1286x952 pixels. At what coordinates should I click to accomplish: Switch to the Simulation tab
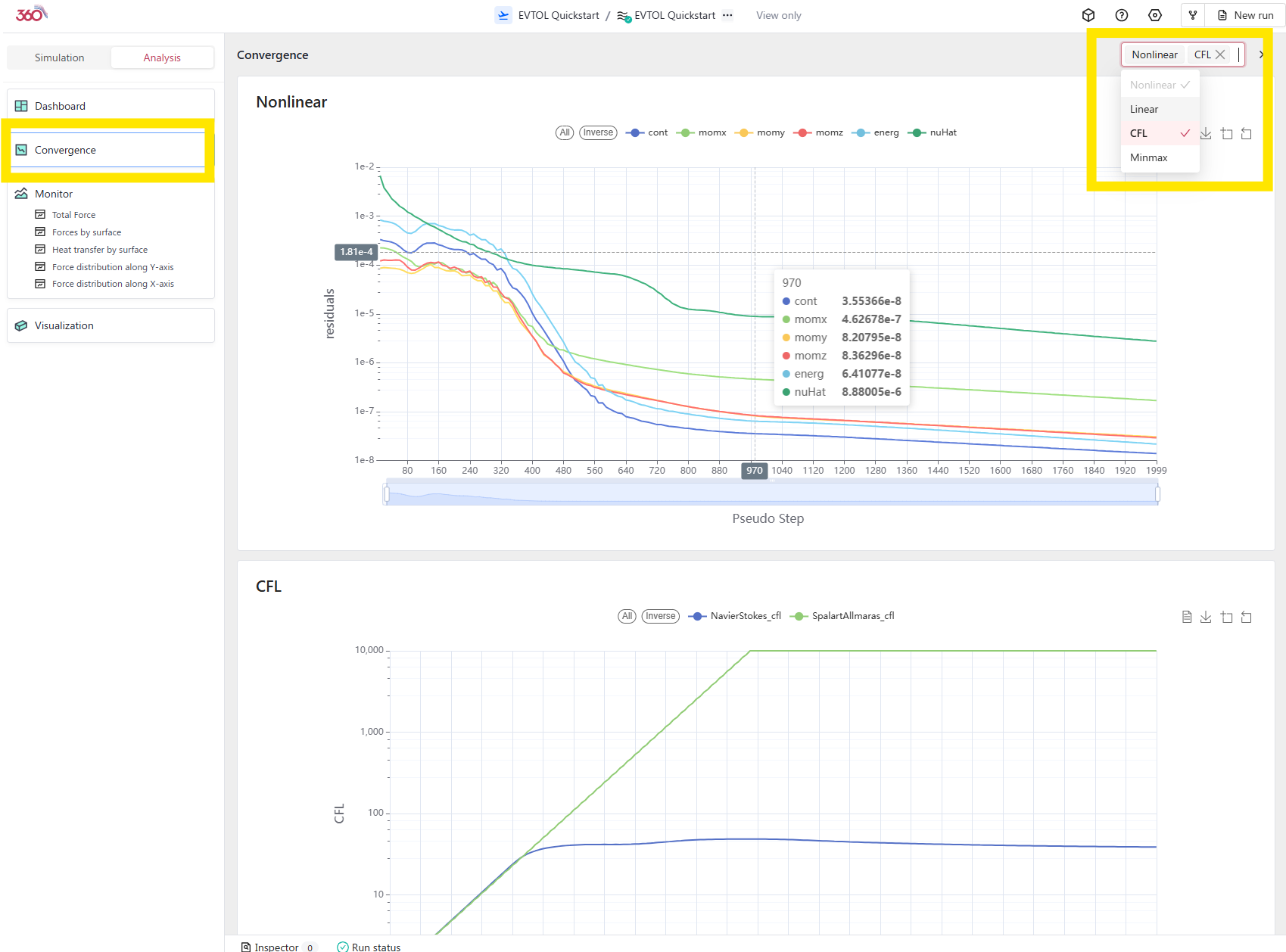59,58
